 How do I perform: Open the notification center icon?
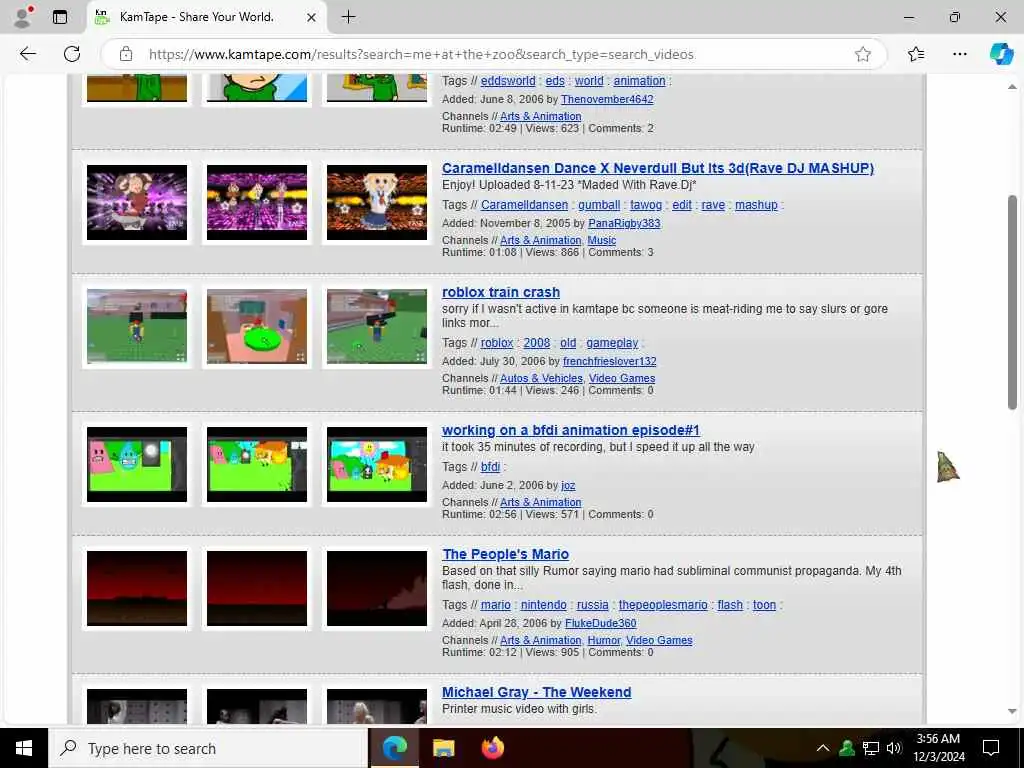click(x=991, y=748)
